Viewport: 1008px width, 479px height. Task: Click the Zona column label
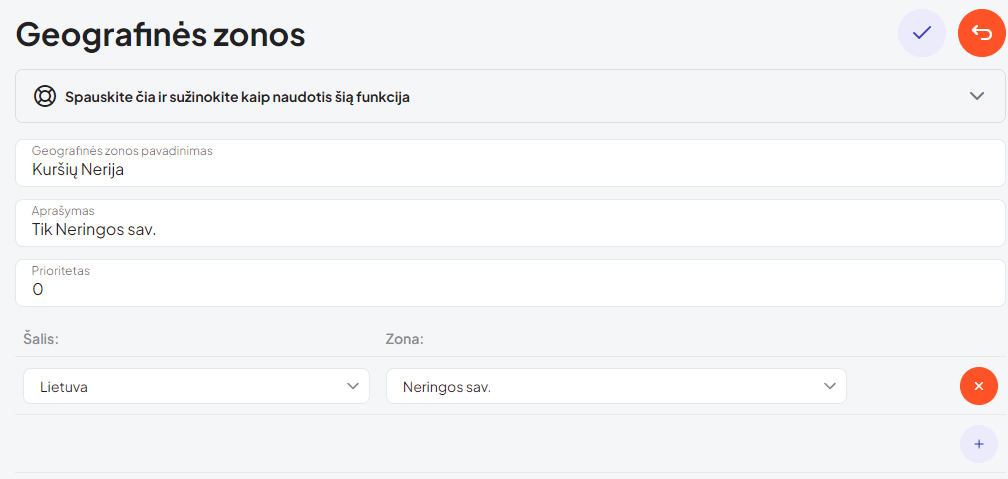404,339
